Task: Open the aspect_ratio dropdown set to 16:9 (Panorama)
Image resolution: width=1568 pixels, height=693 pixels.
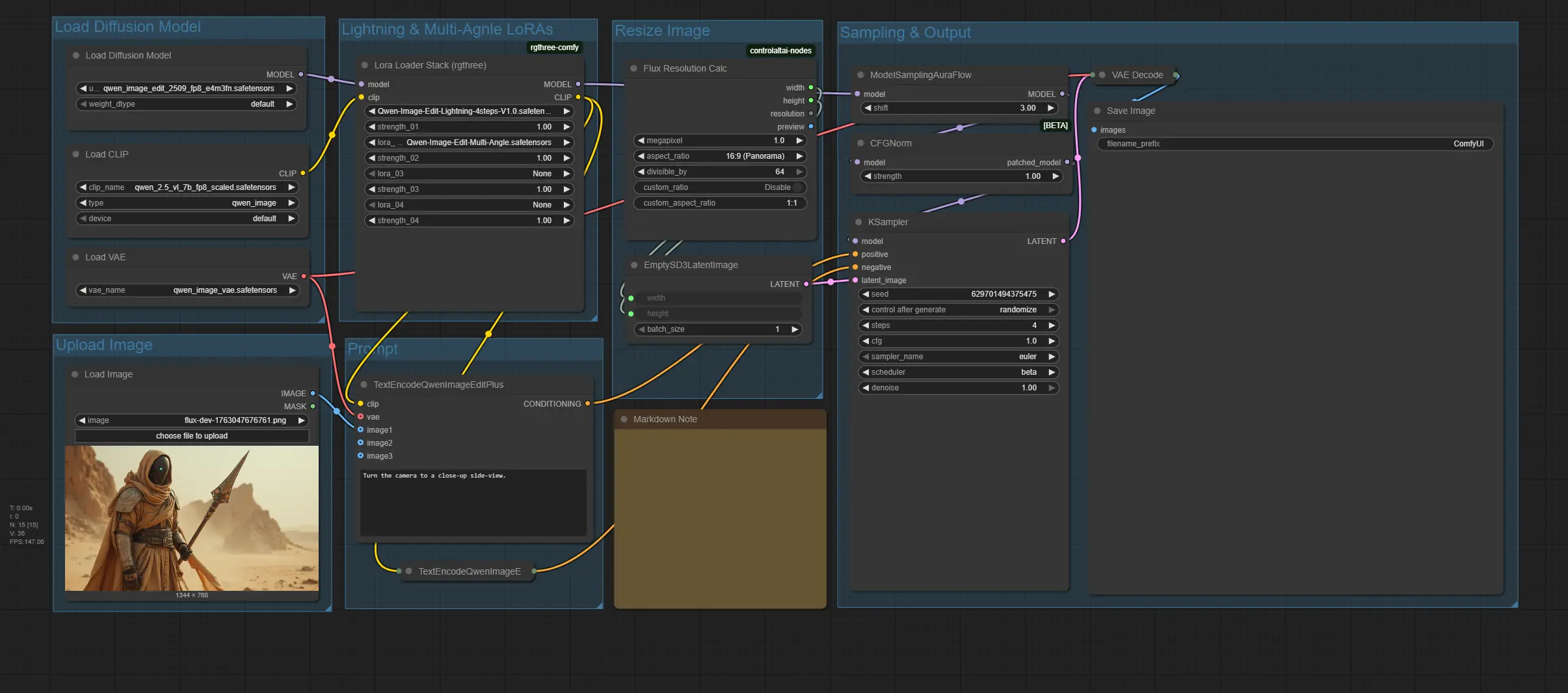Action: (x=720, y=156)
